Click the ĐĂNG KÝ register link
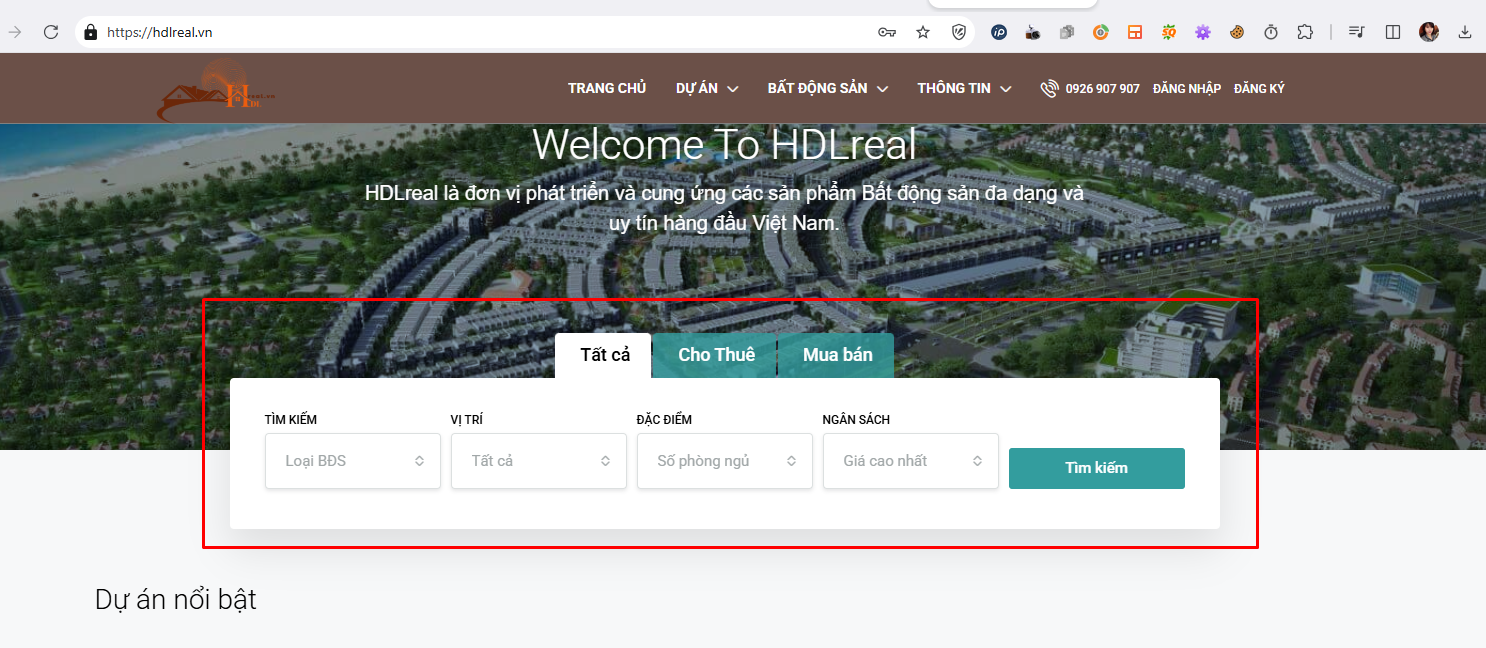 point(1259,88)
